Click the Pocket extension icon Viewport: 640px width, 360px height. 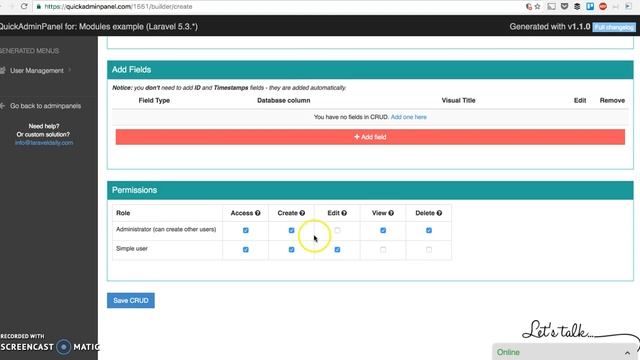(564, 6)
